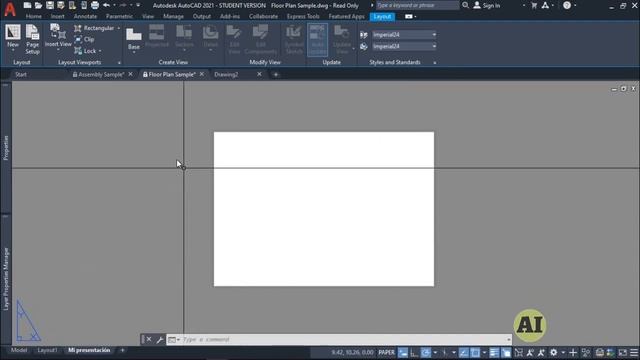Toggle object snap in status bar
Screen dimensions: 640x360
(475, 352)
